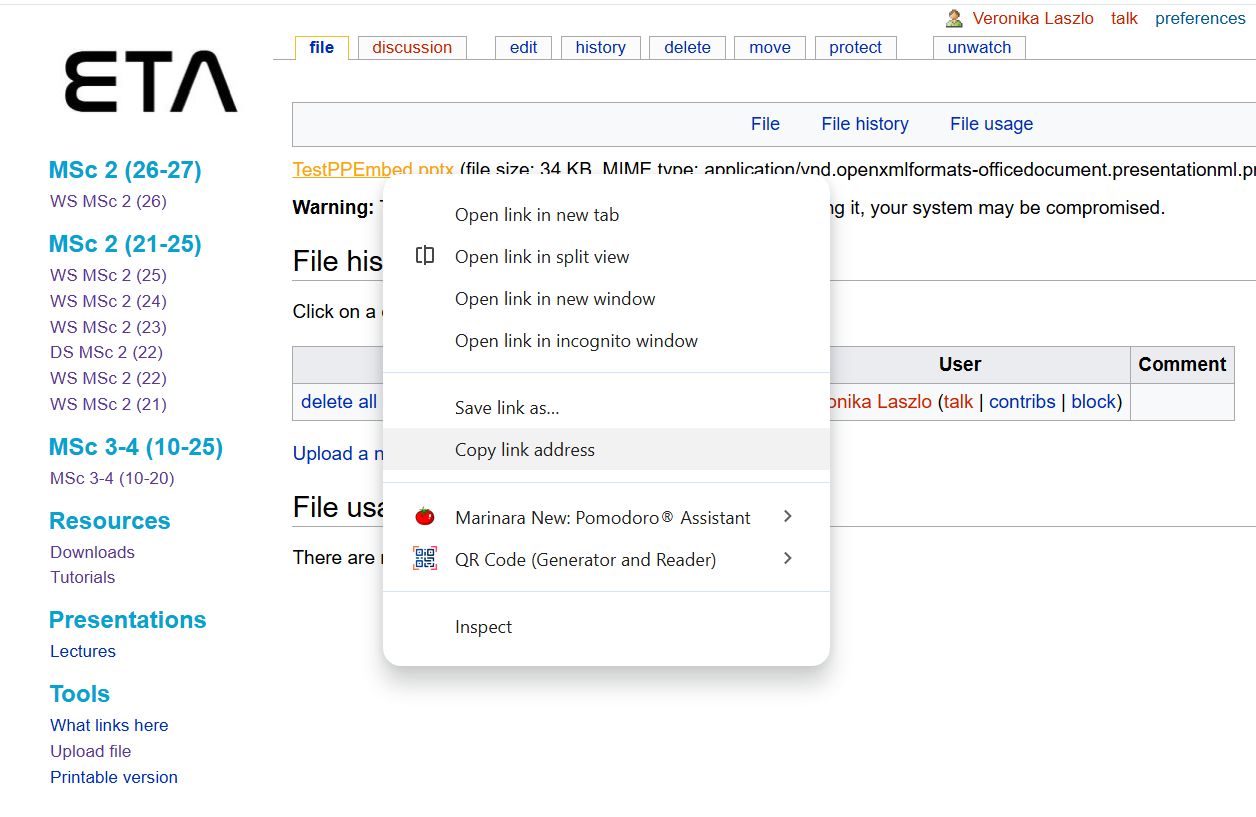Click the unwatch tab
This screenshot has height=817, width=1256.
point(979,48)
